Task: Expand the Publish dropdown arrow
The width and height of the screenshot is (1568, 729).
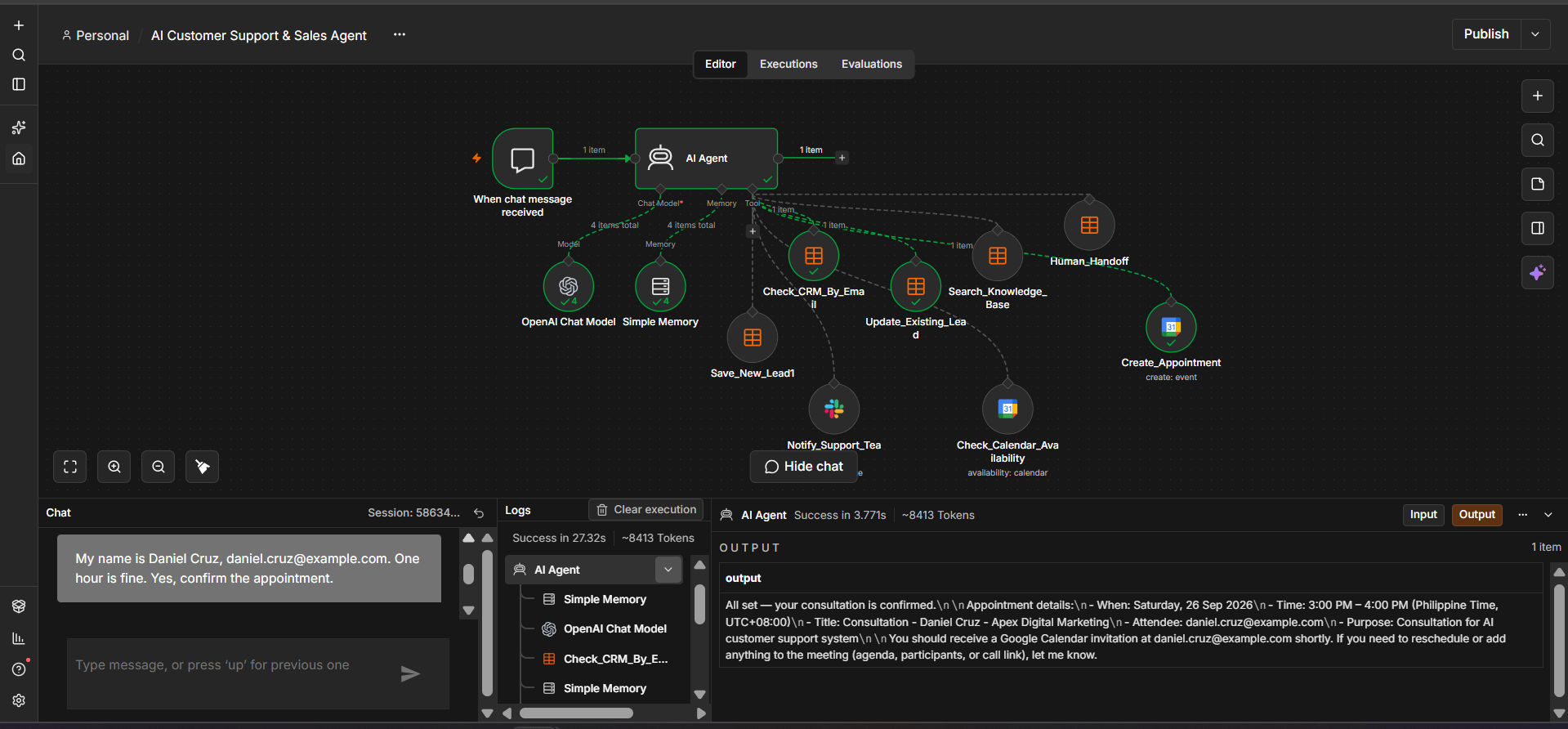Action: pos(1535,34)
